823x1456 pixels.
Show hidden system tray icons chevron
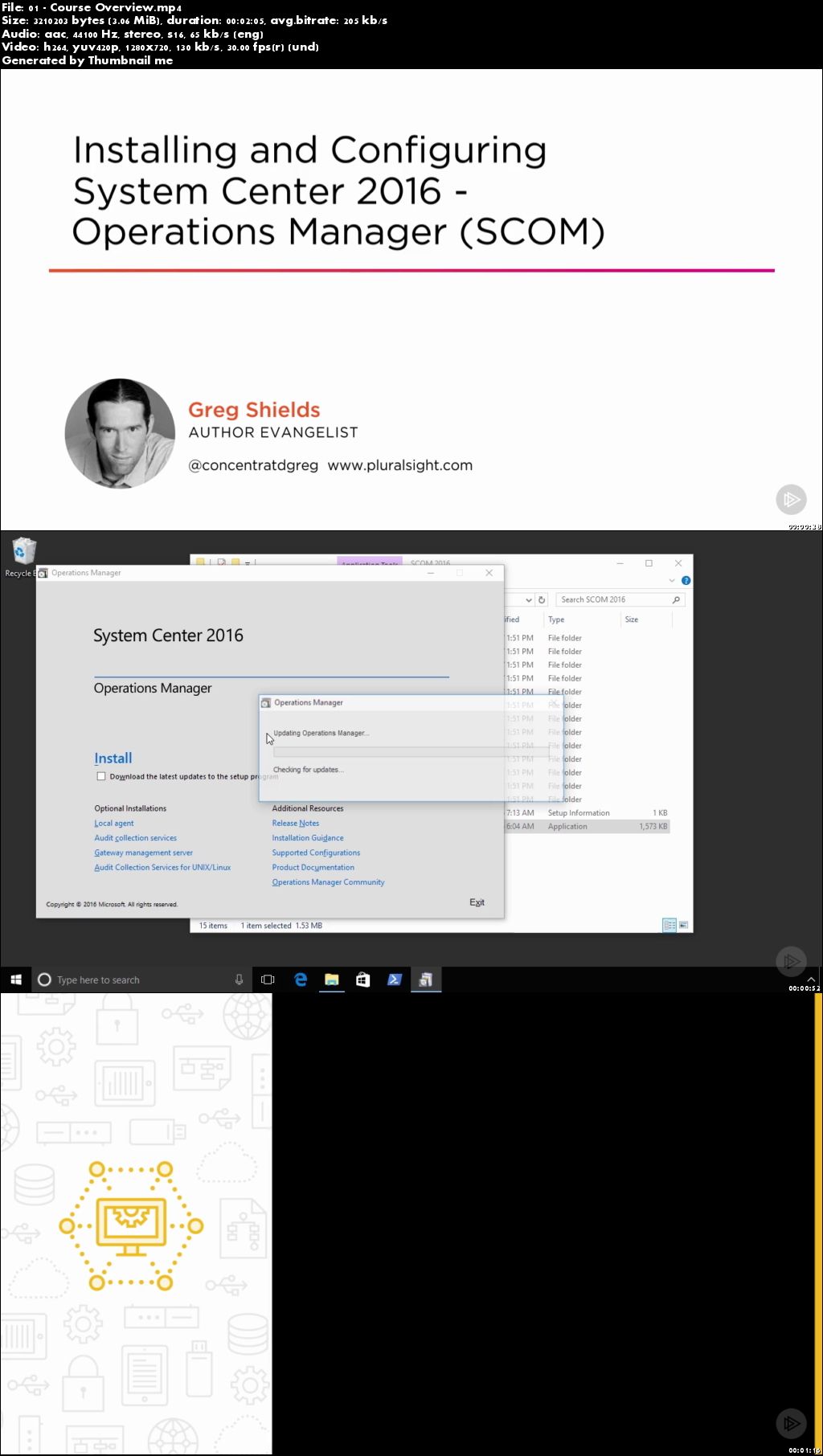coord(813,980)
